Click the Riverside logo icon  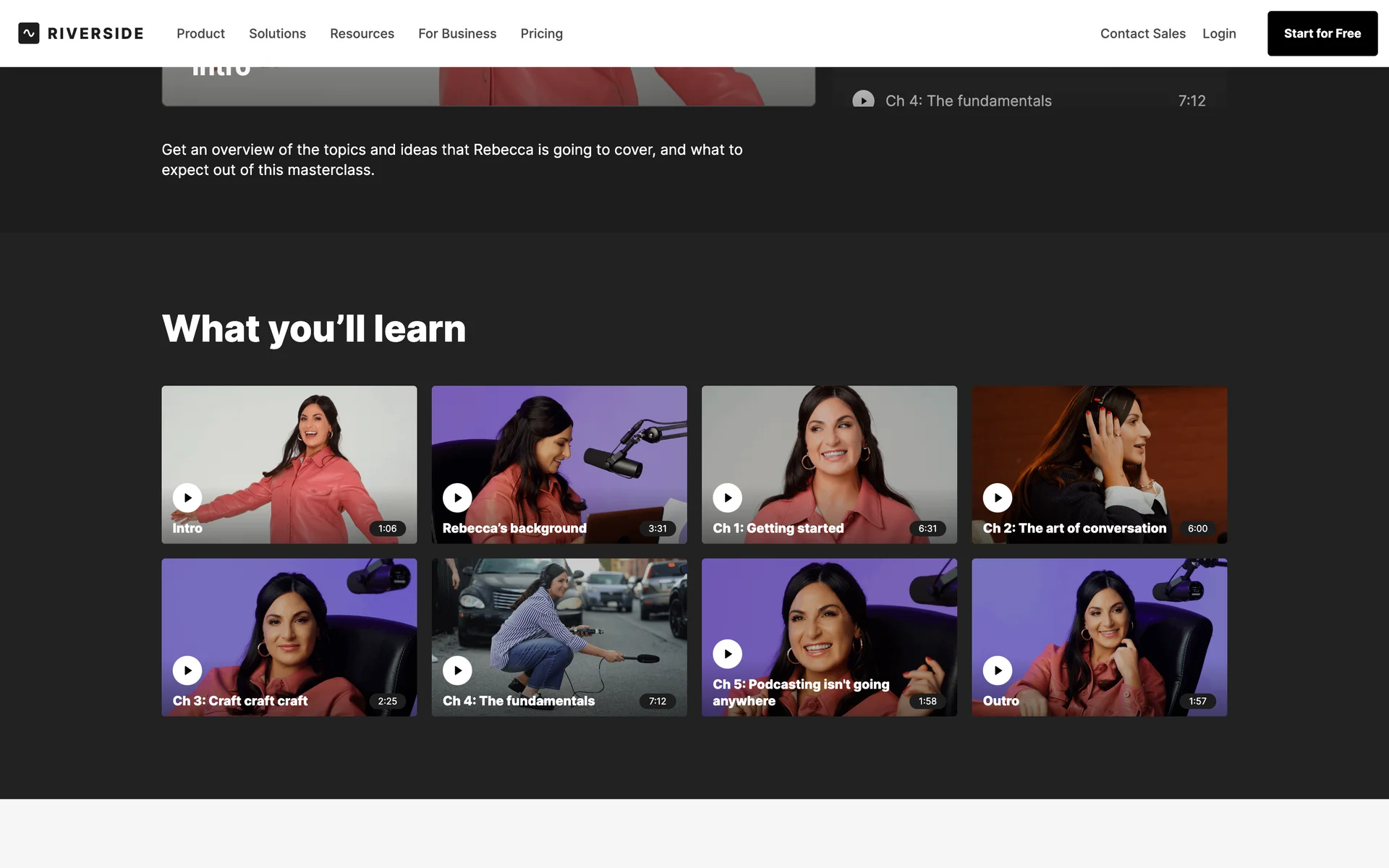29,33
